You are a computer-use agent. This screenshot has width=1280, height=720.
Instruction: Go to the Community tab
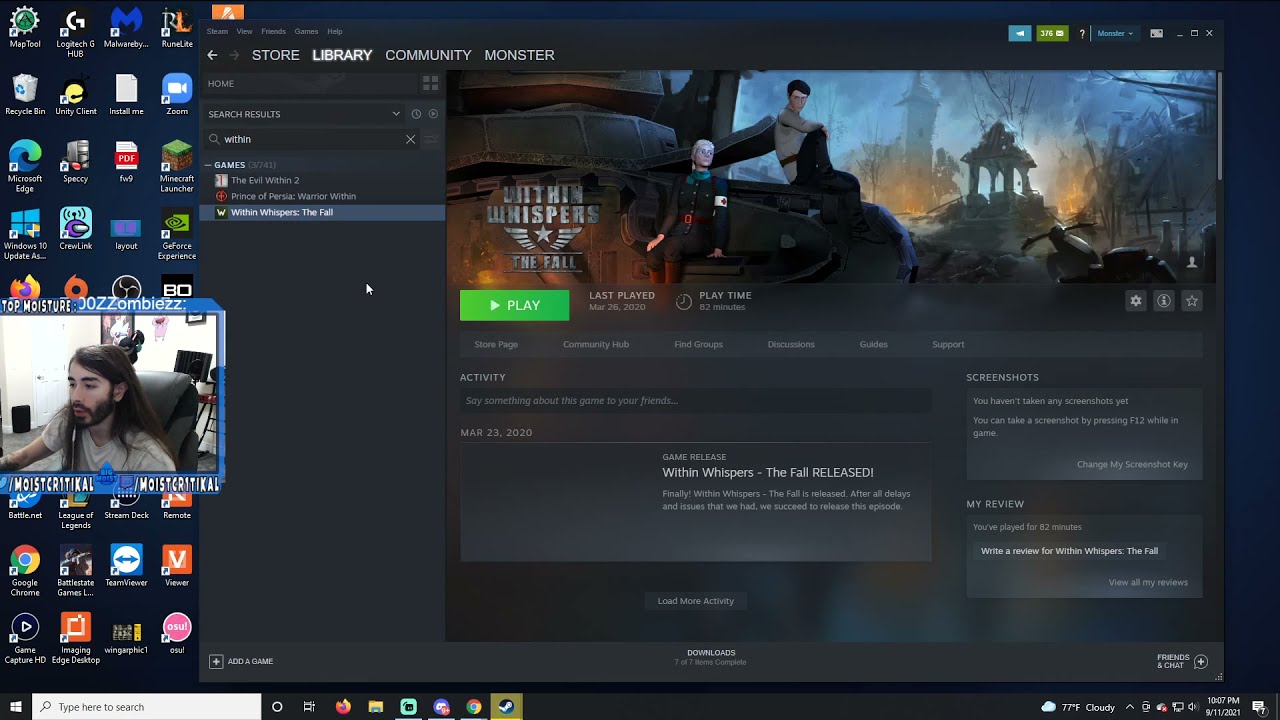click(x=428, y=55)
